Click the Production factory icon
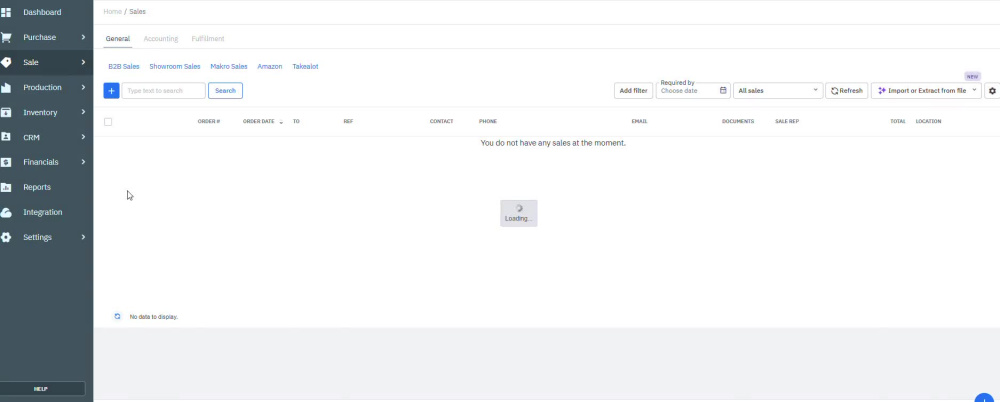Screen dimensions: 1000x402 pyautogui.click(x=6, y=87)
